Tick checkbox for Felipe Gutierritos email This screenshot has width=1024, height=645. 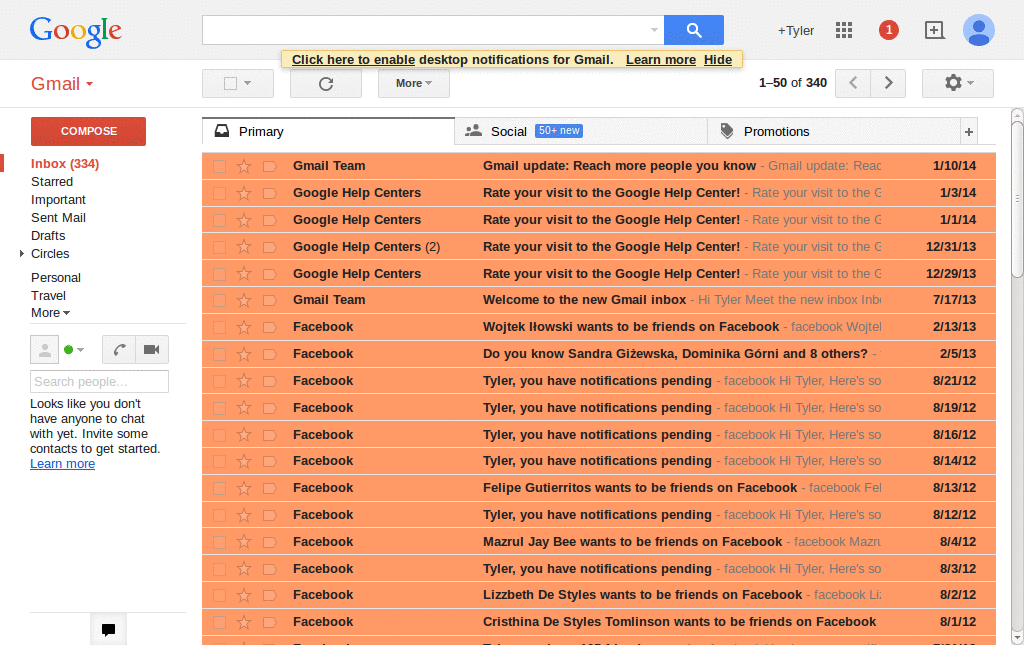pyautogui.click(x=219, y=488)
